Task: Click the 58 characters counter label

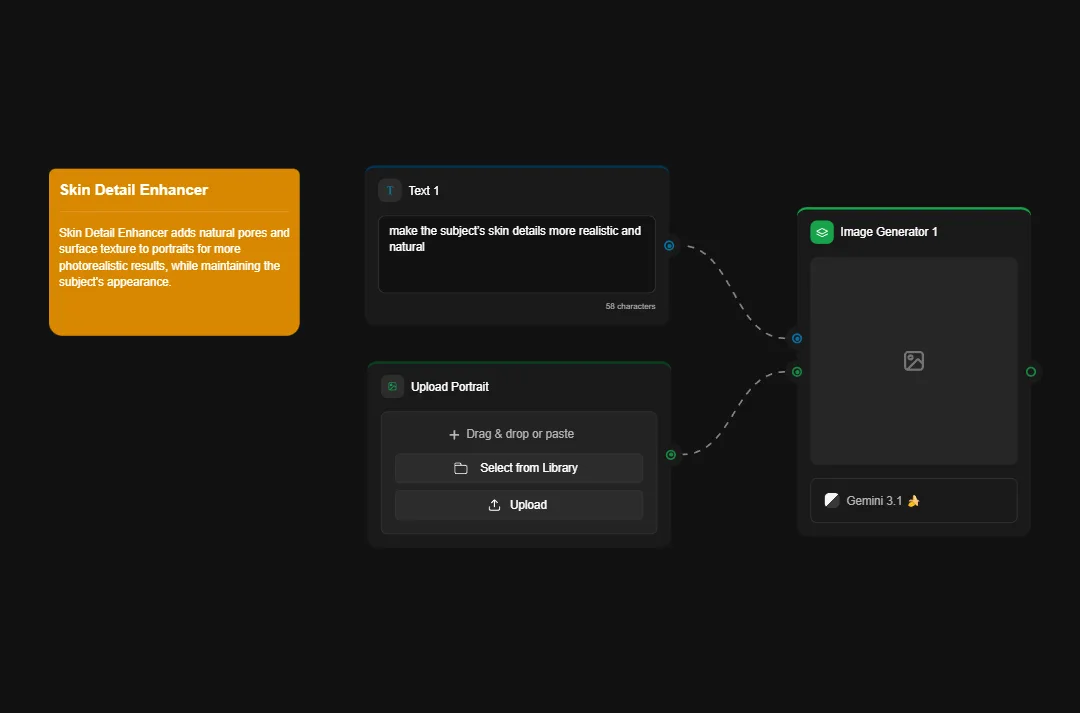Action: (630, 306)
